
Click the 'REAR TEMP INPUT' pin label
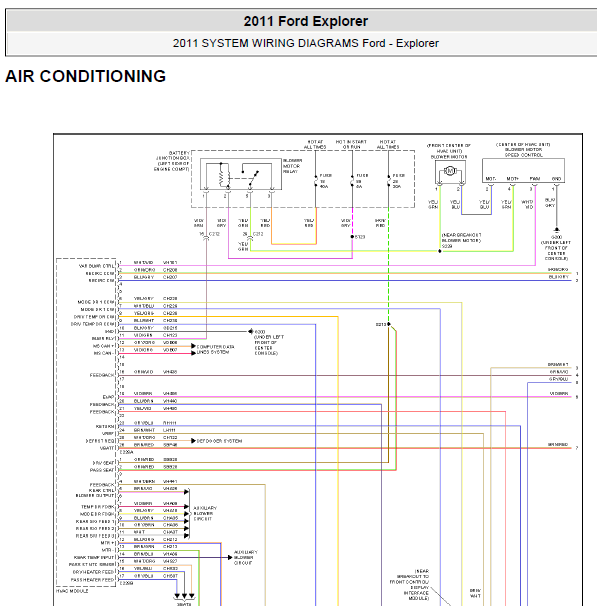[94, 558]
